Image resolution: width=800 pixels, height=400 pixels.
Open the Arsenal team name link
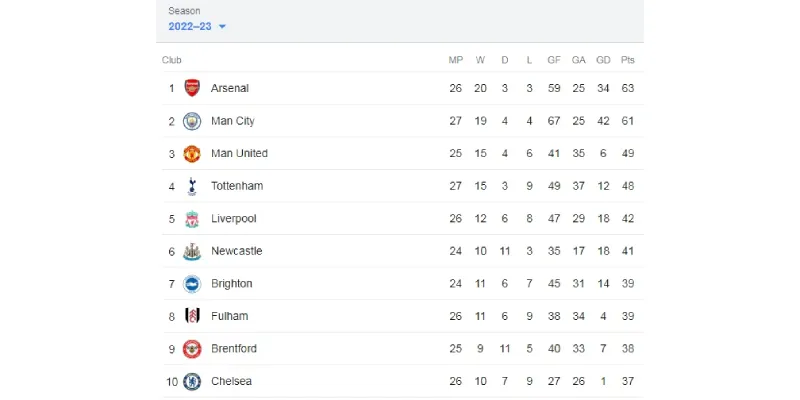coord(230,88)
